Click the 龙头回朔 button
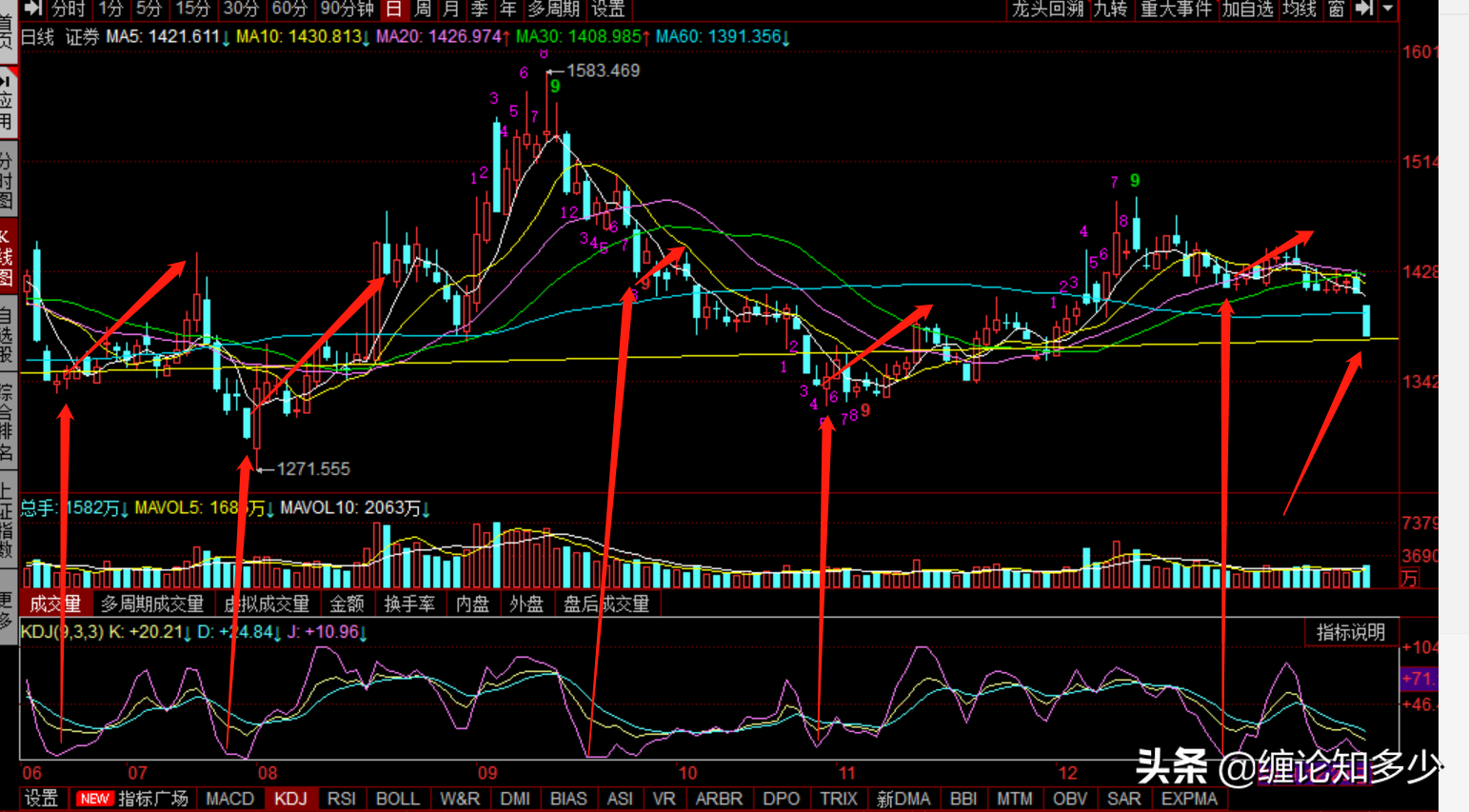1469x812 pixels. [1048, 9]
